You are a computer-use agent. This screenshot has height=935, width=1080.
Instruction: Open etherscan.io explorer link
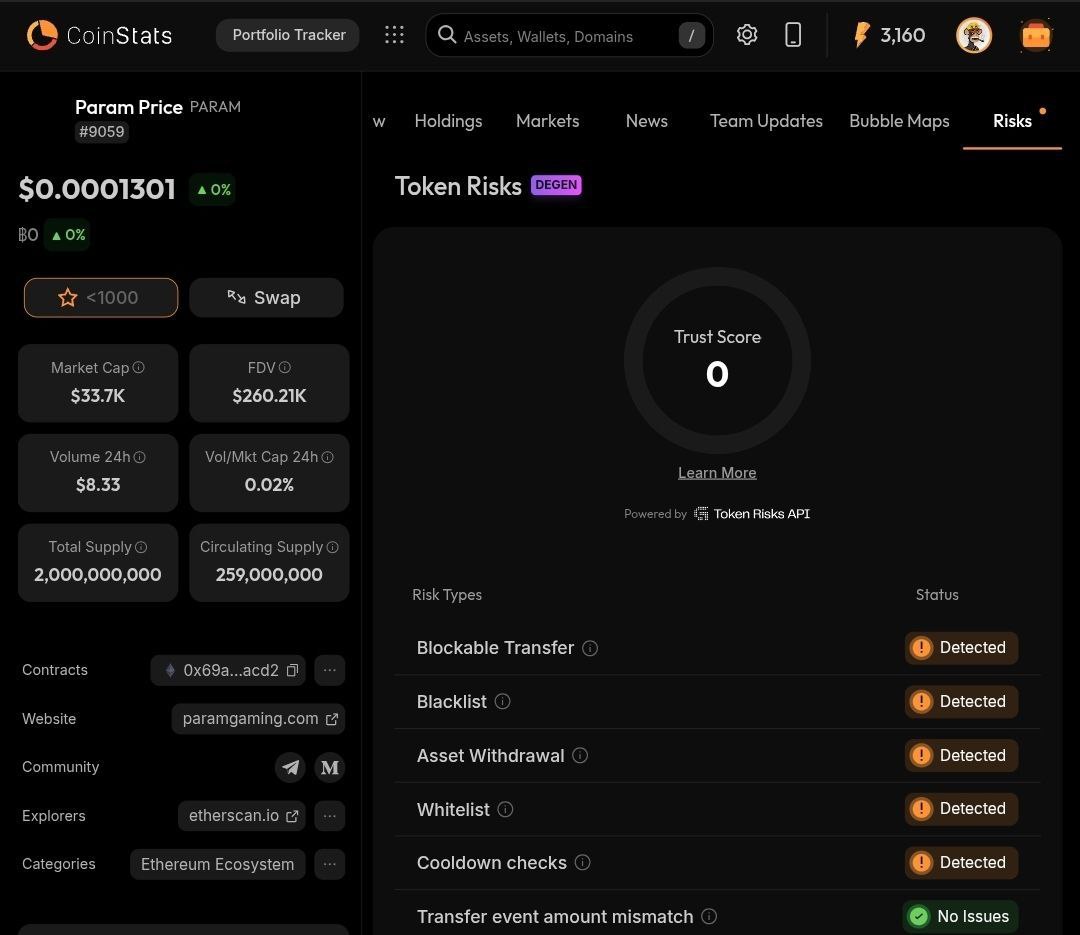(242, 816)
